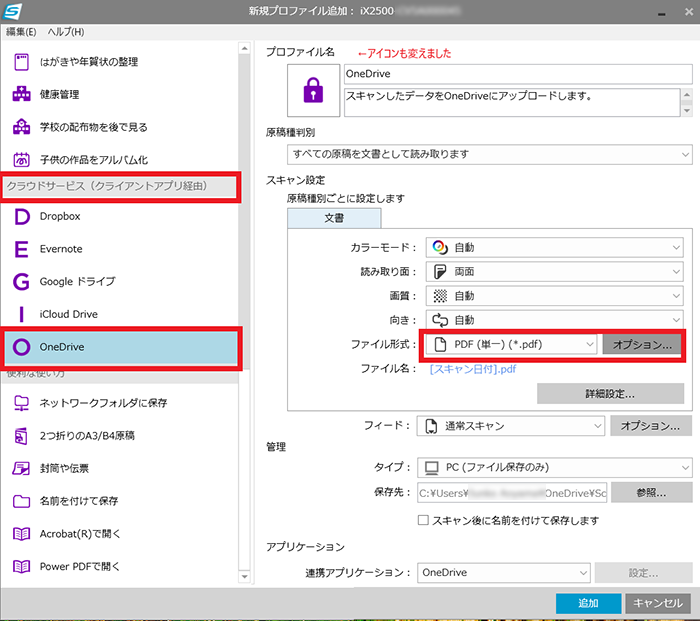Click the children's artwork album icon
The width and height of the screenshot is (700, 621).
pos(21,159)
